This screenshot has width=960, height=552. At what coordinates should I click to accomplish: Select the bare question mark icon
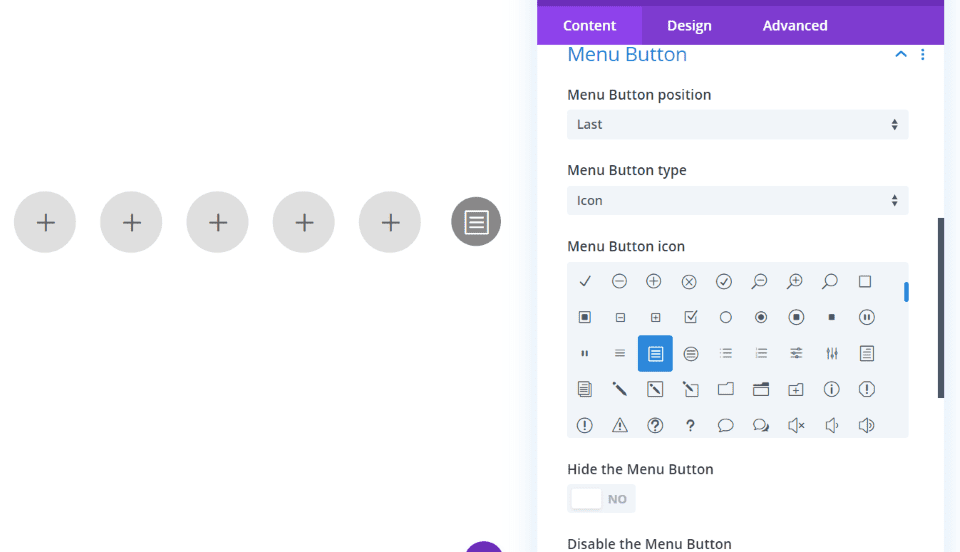click(x=690, y=425)
